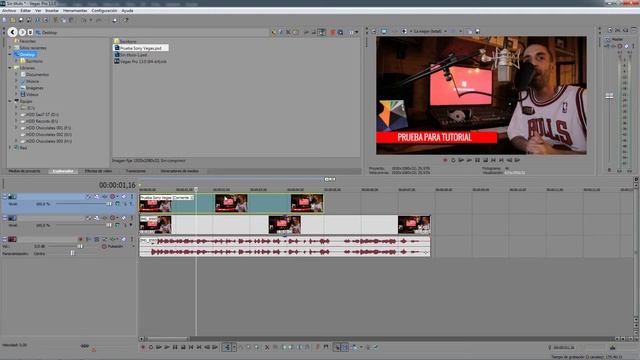Click the Open project toolbar icon
This screenshot has height=360, width=640.
[13, 20]
